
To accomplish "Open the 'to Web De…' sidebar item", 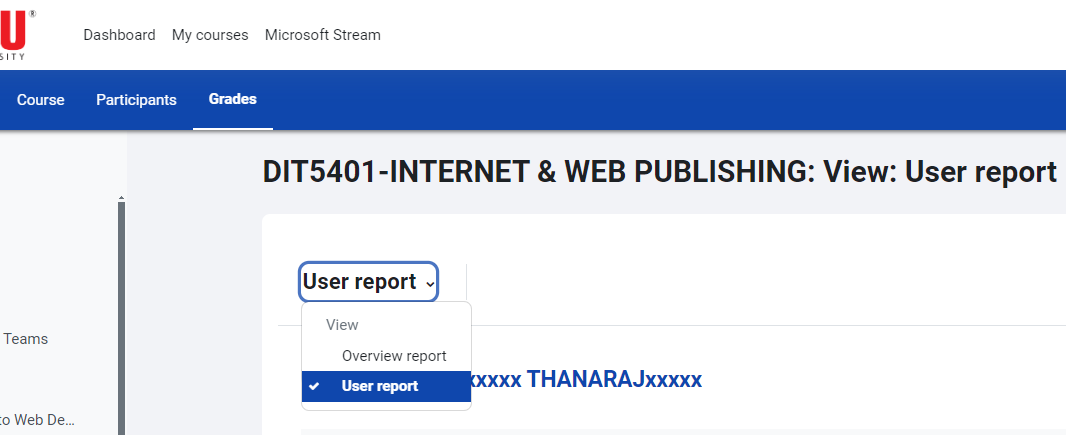I will click(x=38, y=420).
